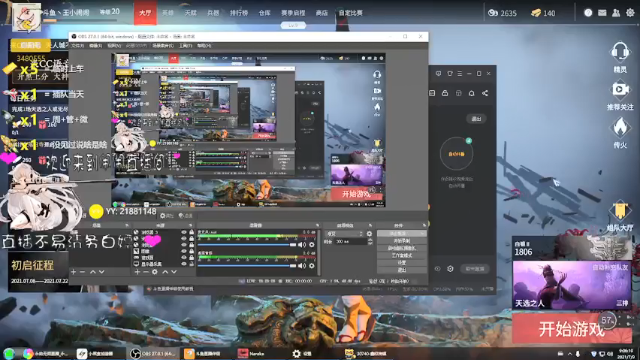The width and height of the screenshot is (640, 360).
Task: Mute the first OBS mixer channel speaker
Action: (302, 244)
